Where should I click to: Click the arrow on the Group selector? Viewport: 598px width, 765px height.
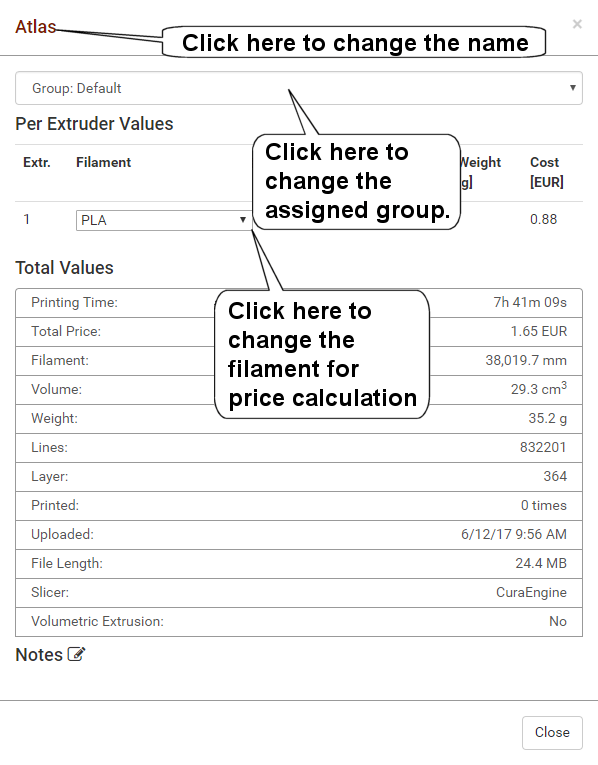point(573,88)
